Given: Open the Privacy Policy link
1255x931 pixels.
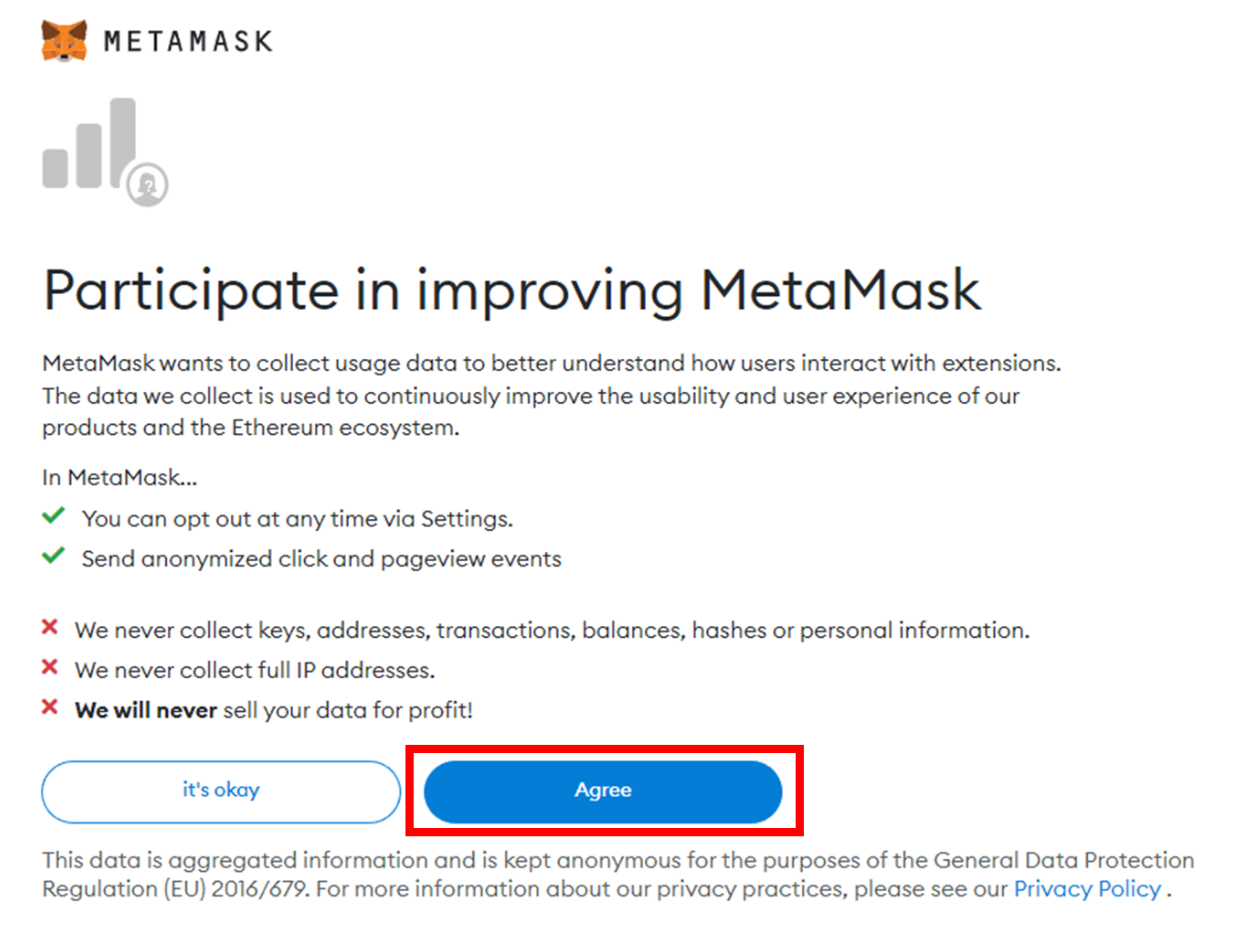Looking at the screenshot, I should tap(1087, 889).
